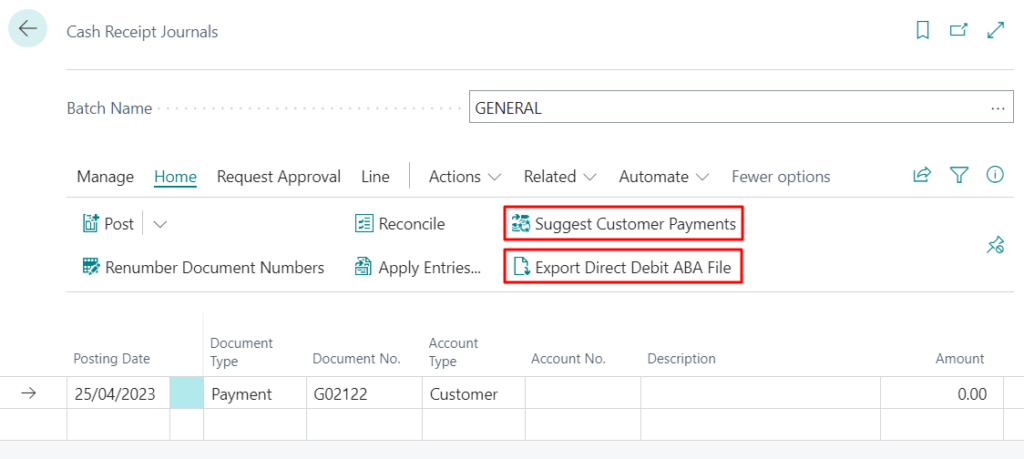
Task: Run Suggest Customer Payments
Action: tap(624, 224)
